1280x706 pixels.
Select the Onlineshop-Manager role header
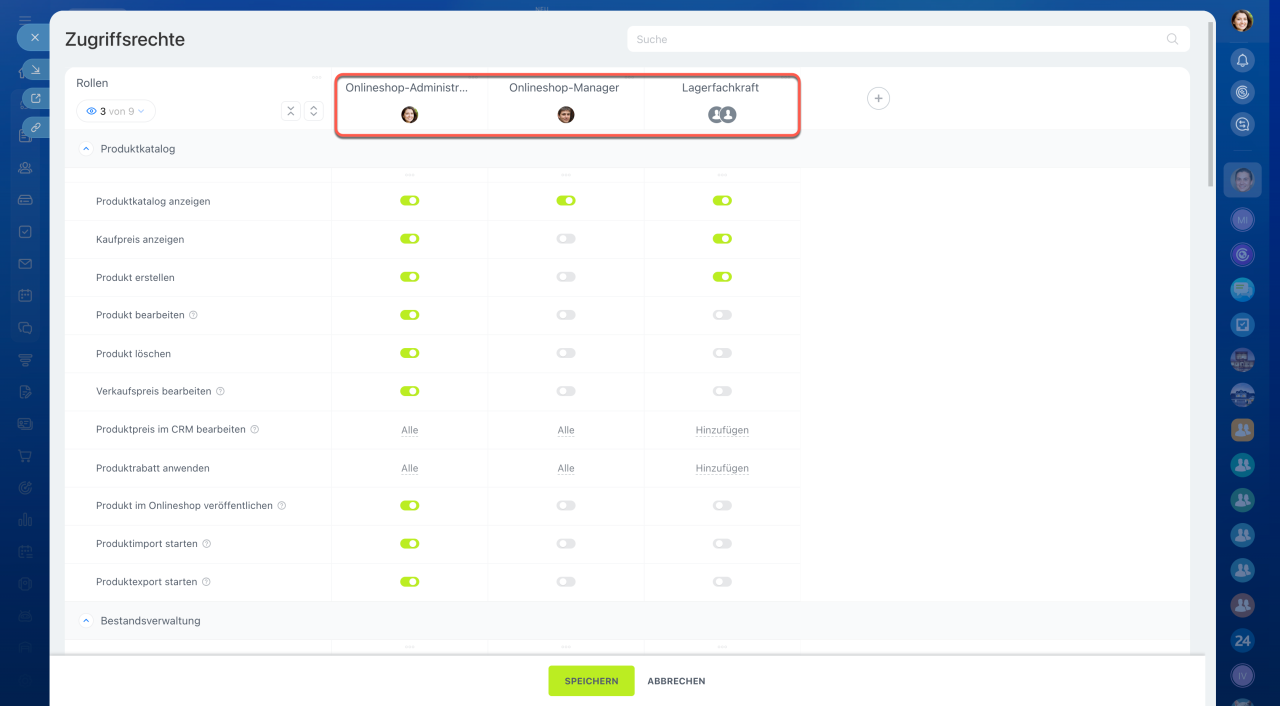point(564,88)
